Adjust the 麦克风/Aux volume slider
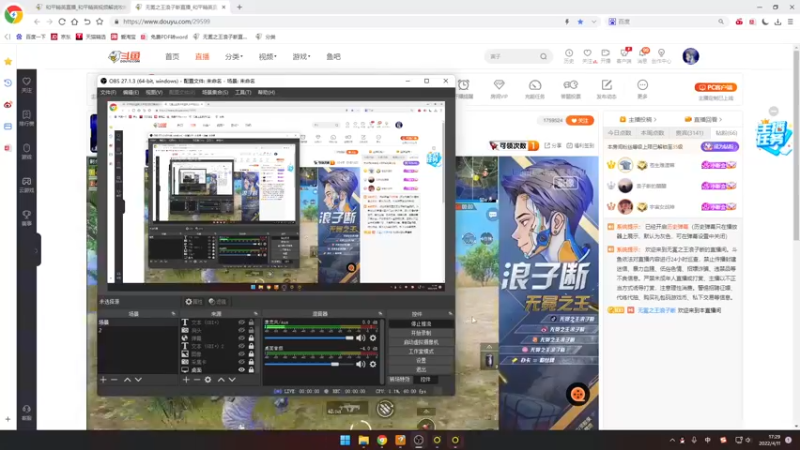Viewport: 800px width, 450px height. [309, 338]
